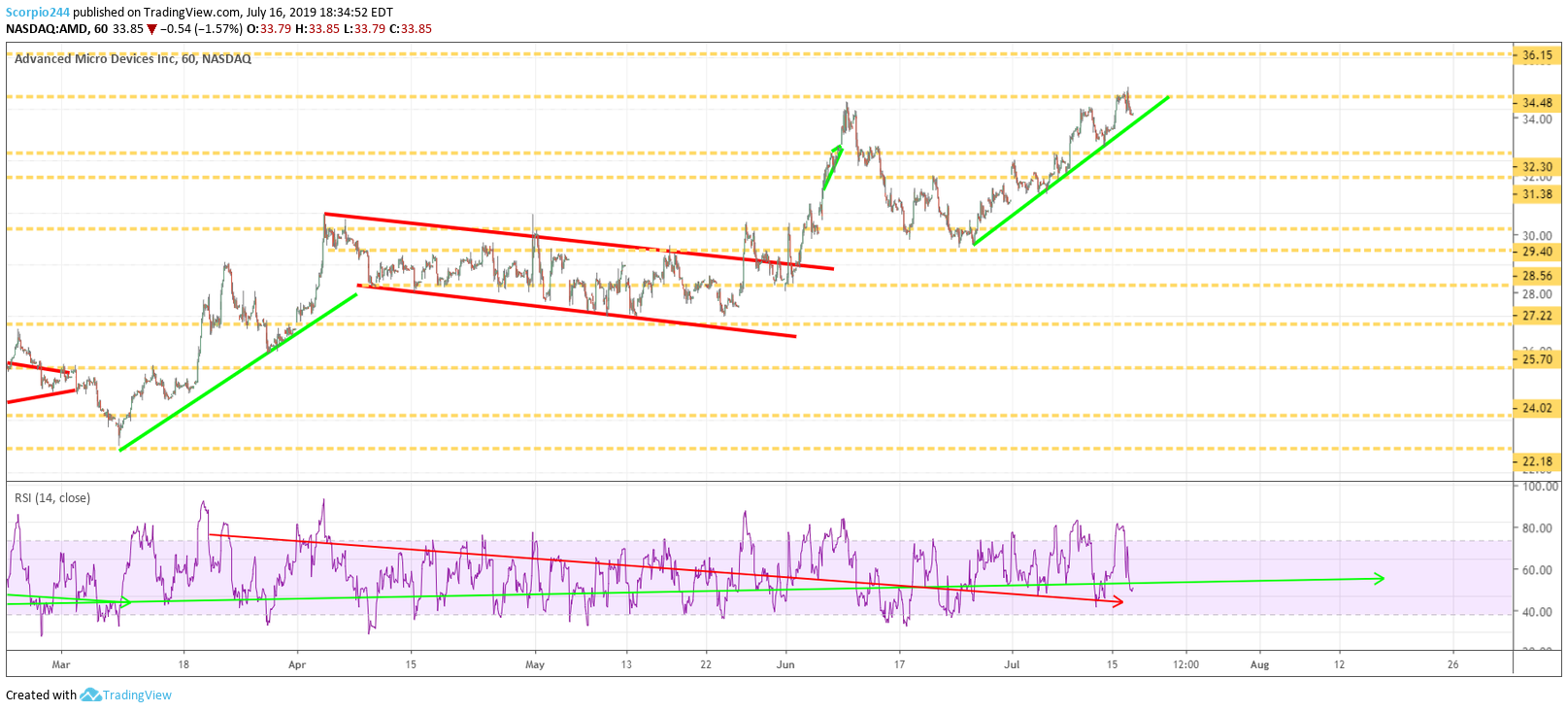The image size is (1568, 712).
Task: Click the 36.15 price level label
Action: click(1537, 55)
